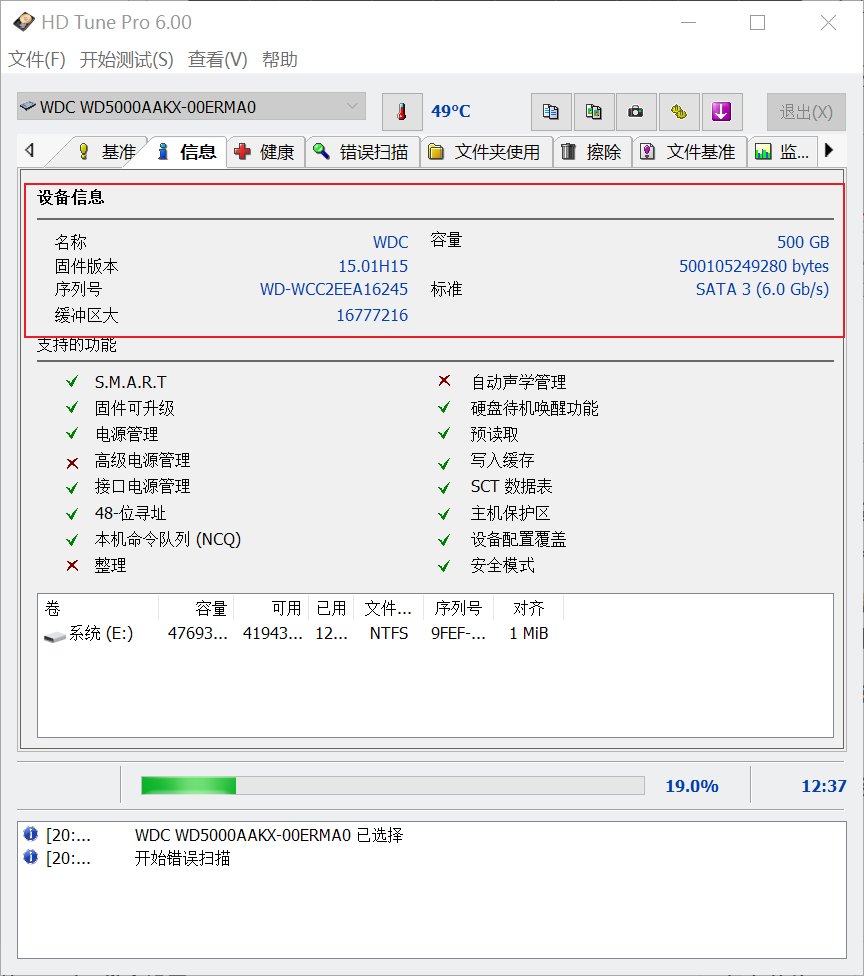Viewport: 864px width, 976px height.
Task: Open the 帮助 menu
Action: (x=279, y=60)
